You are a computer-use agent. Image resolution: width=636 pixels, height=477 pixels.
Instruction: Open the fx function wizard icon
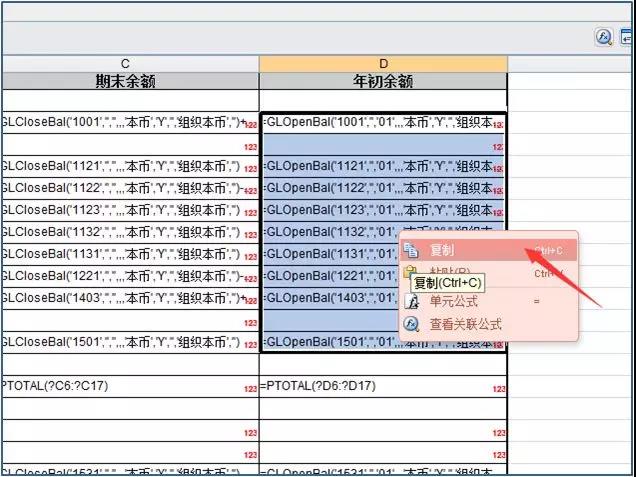604,37
